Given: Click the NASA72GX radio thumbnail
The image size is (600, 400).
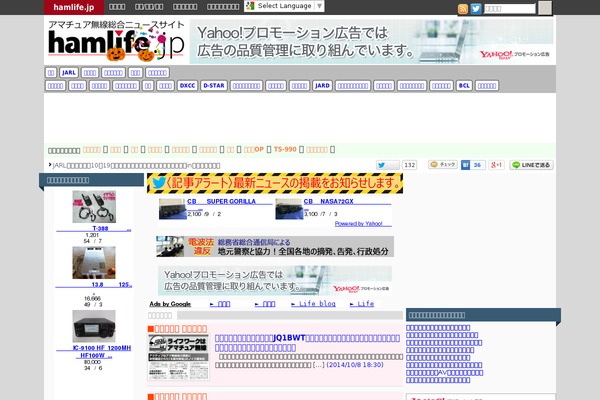Looking at the screenshot, I should tap(289, 209).
